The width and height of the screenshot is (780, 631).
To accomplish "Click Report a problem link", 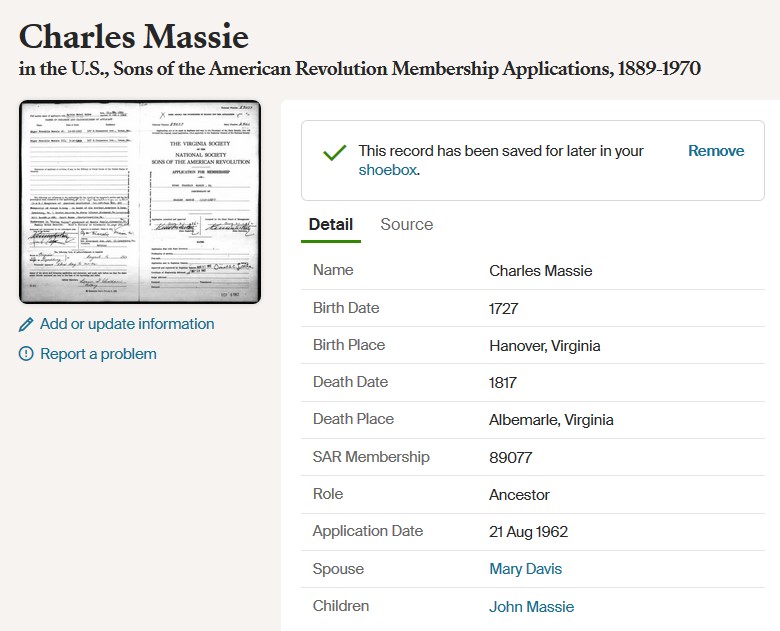I will coord(98,354).
